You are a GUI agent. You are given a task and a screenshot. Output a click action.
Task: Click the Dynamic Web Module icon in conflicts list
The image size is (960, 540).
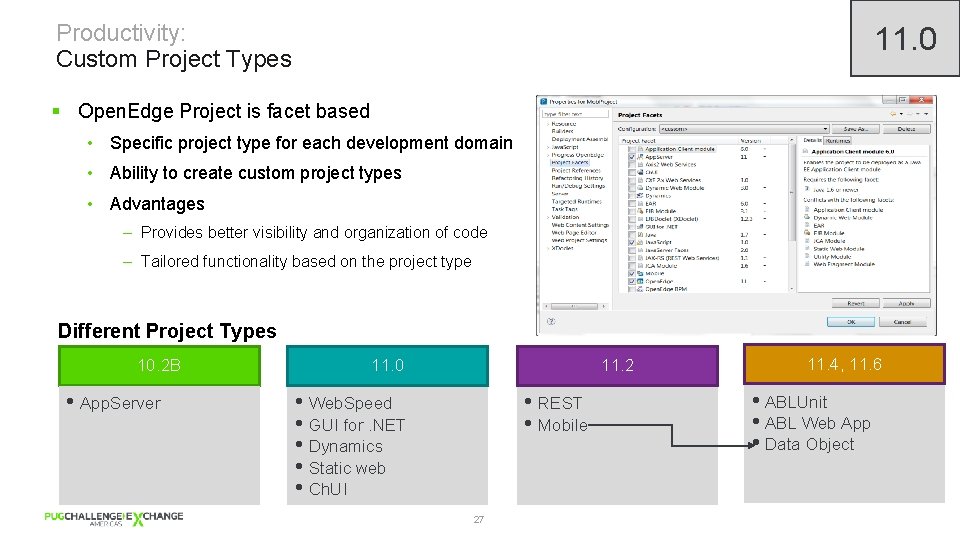807,217
